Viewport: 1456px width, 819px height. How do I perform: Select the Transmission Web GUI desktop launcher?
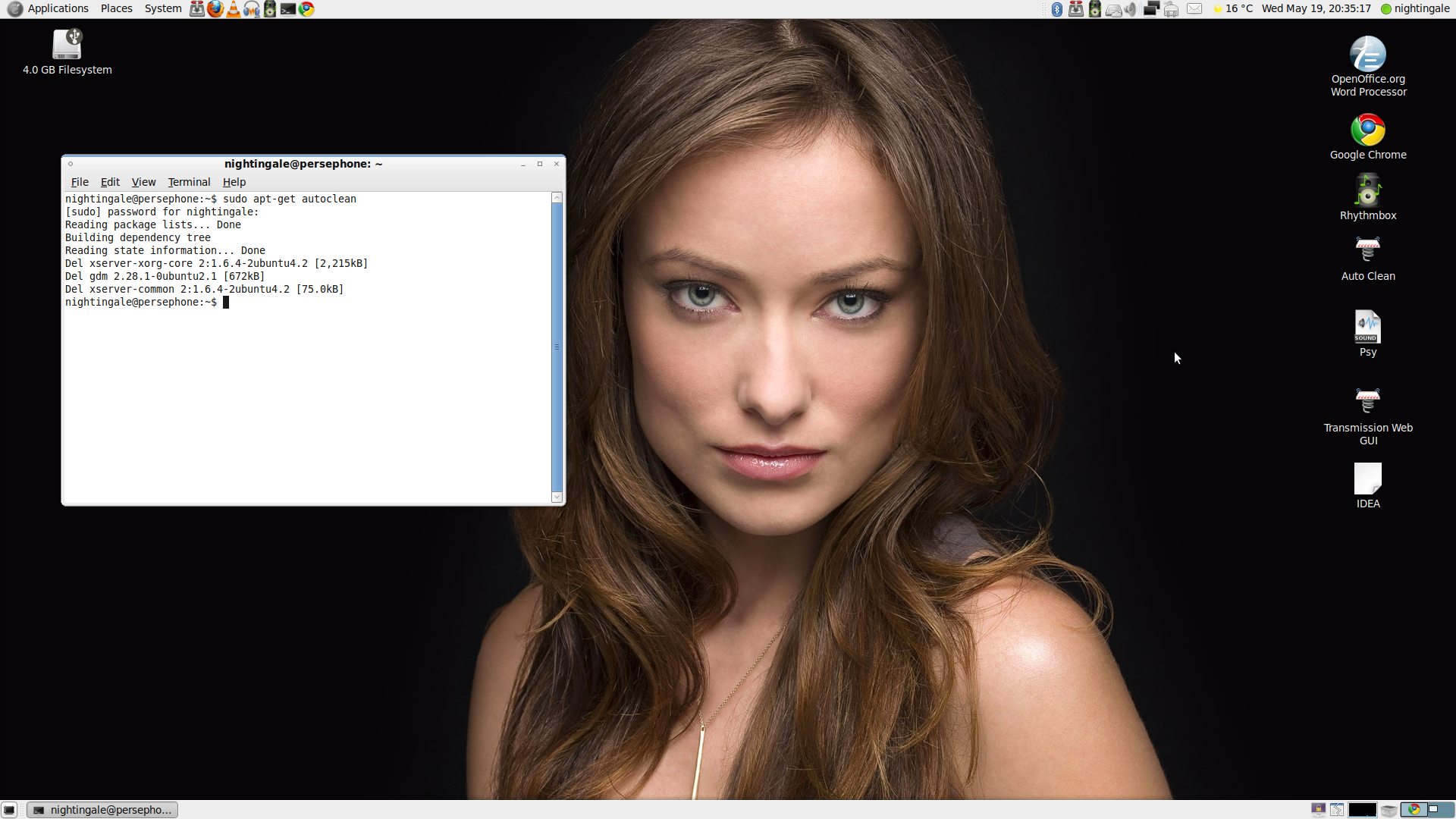click(1368, 416)
